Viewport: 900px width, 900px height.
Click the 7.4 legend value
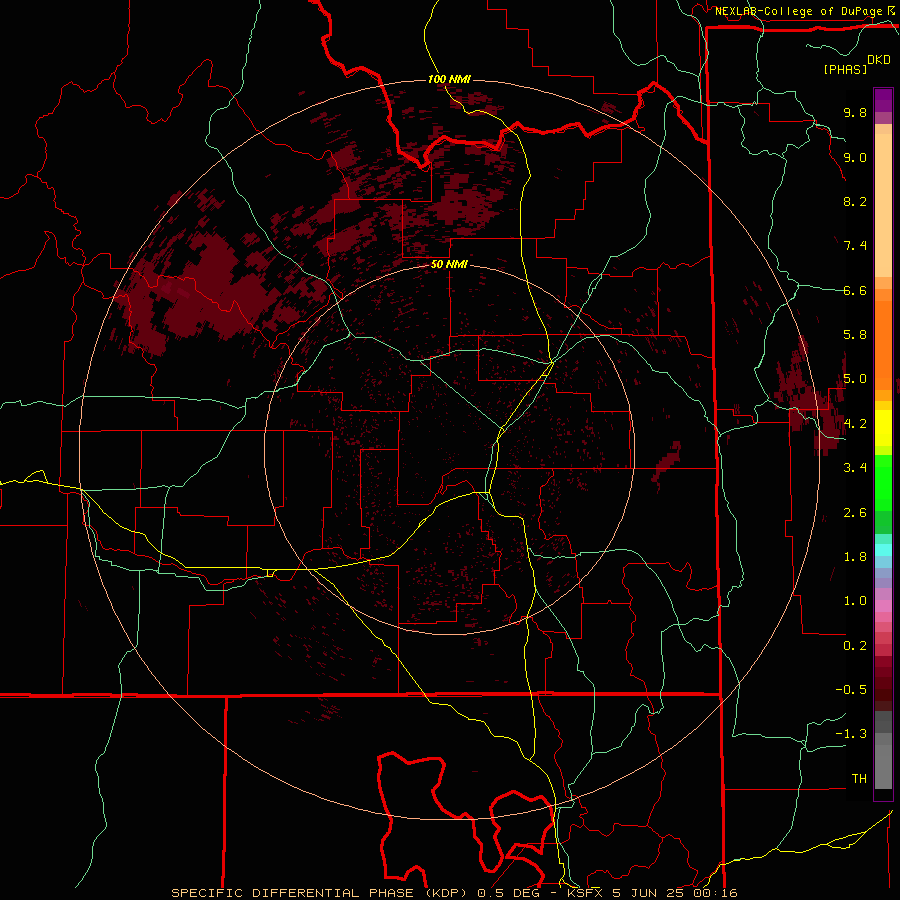[x=855, y=246]
